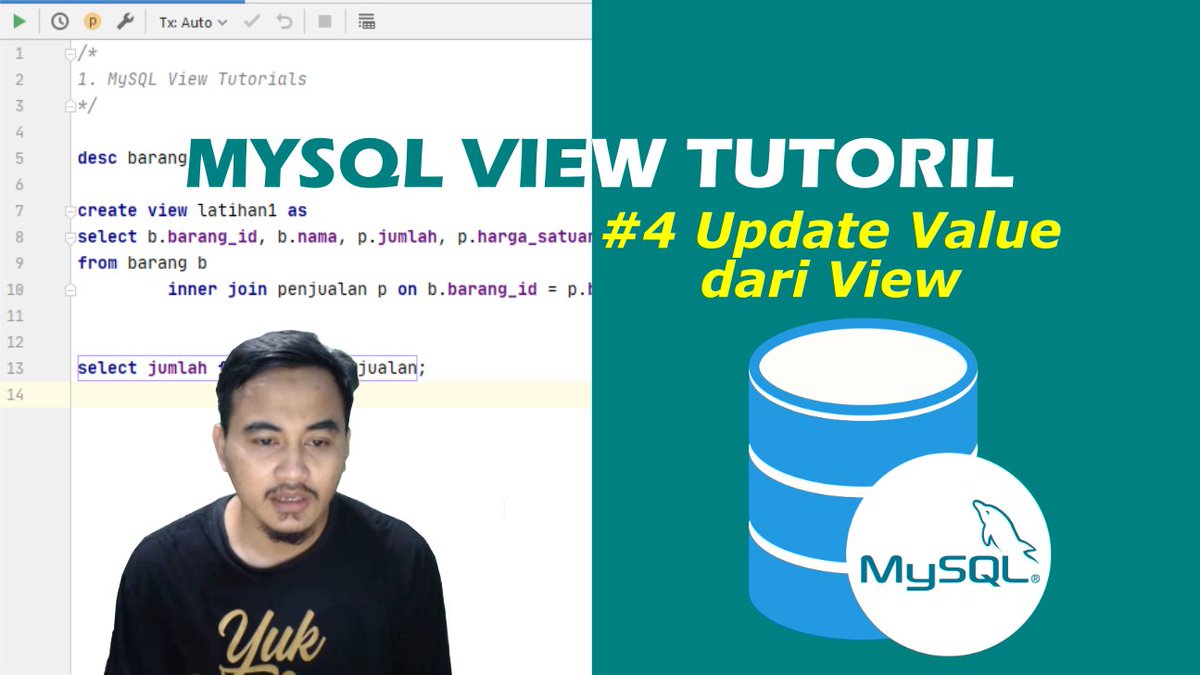Viewport: 1200px width, 675px height.
Task: Click the Stop square icon
Action: 324,21
